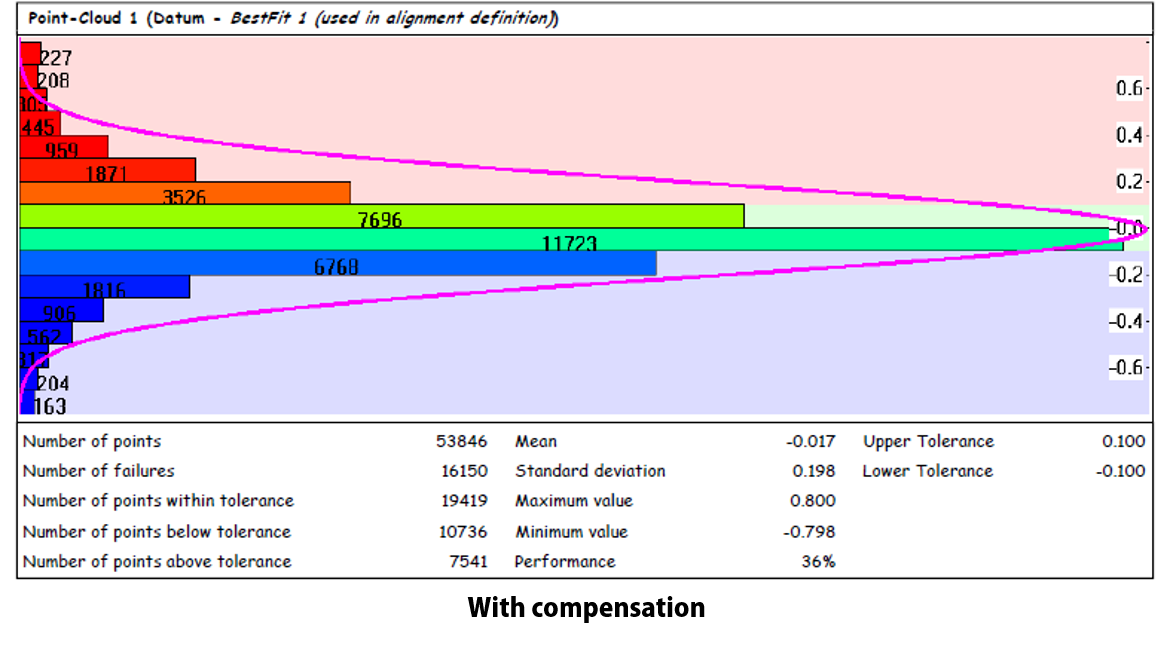Click the orange bar labeled 3526
This screenshot has height=666, width=1173.
pyautogui.click(x=185, y=193)
